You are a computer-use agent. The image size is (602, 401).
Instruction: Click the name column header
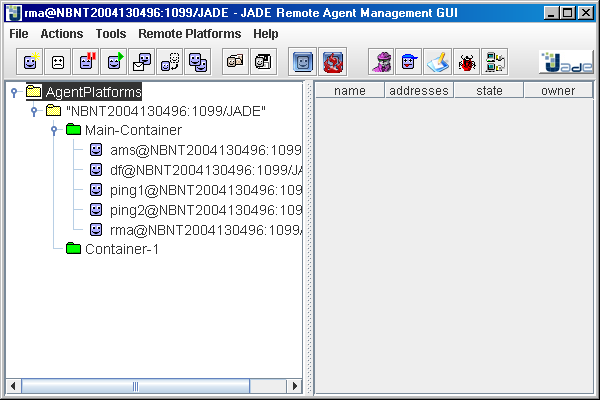350,91
